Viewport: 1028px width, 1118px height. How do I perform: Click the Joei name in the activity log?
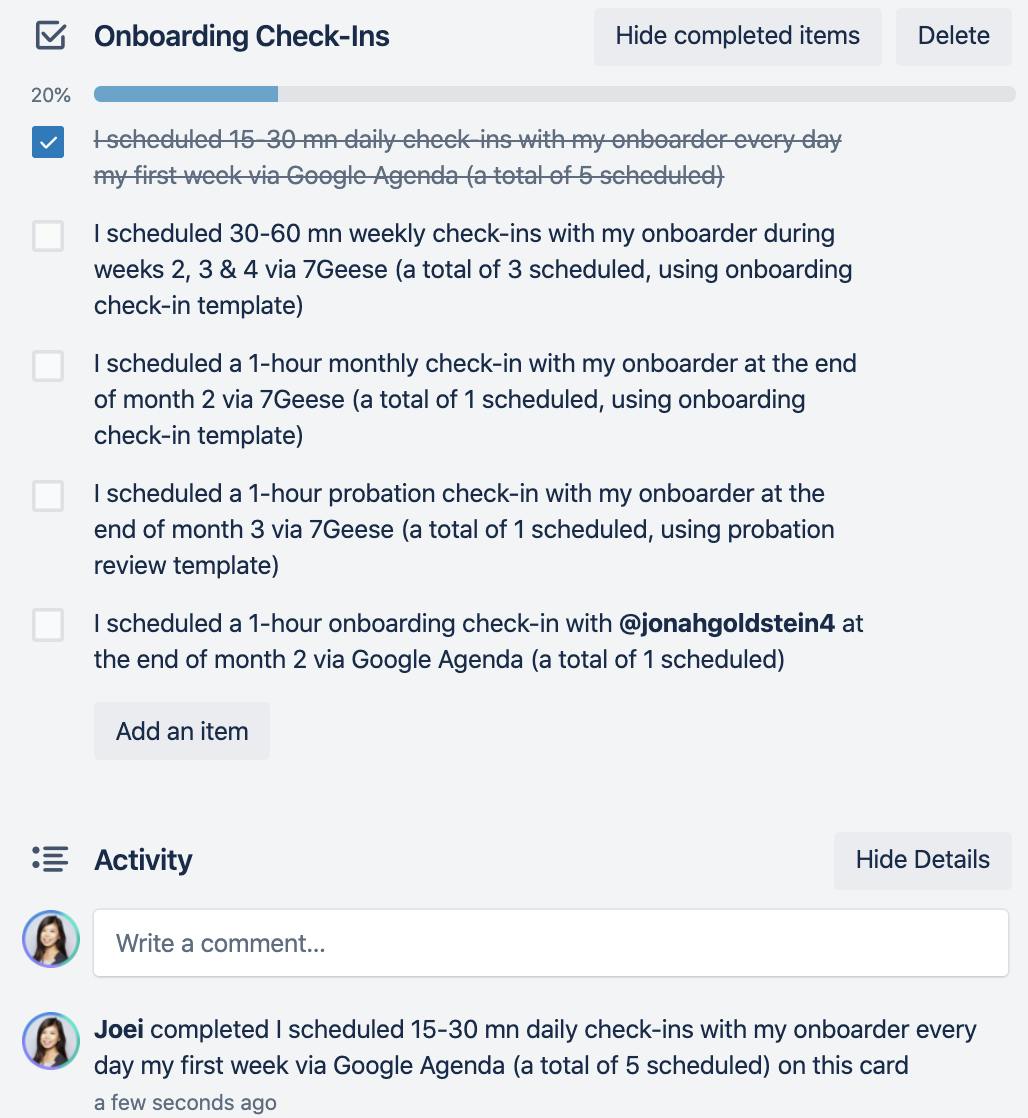click(120, 1029)
